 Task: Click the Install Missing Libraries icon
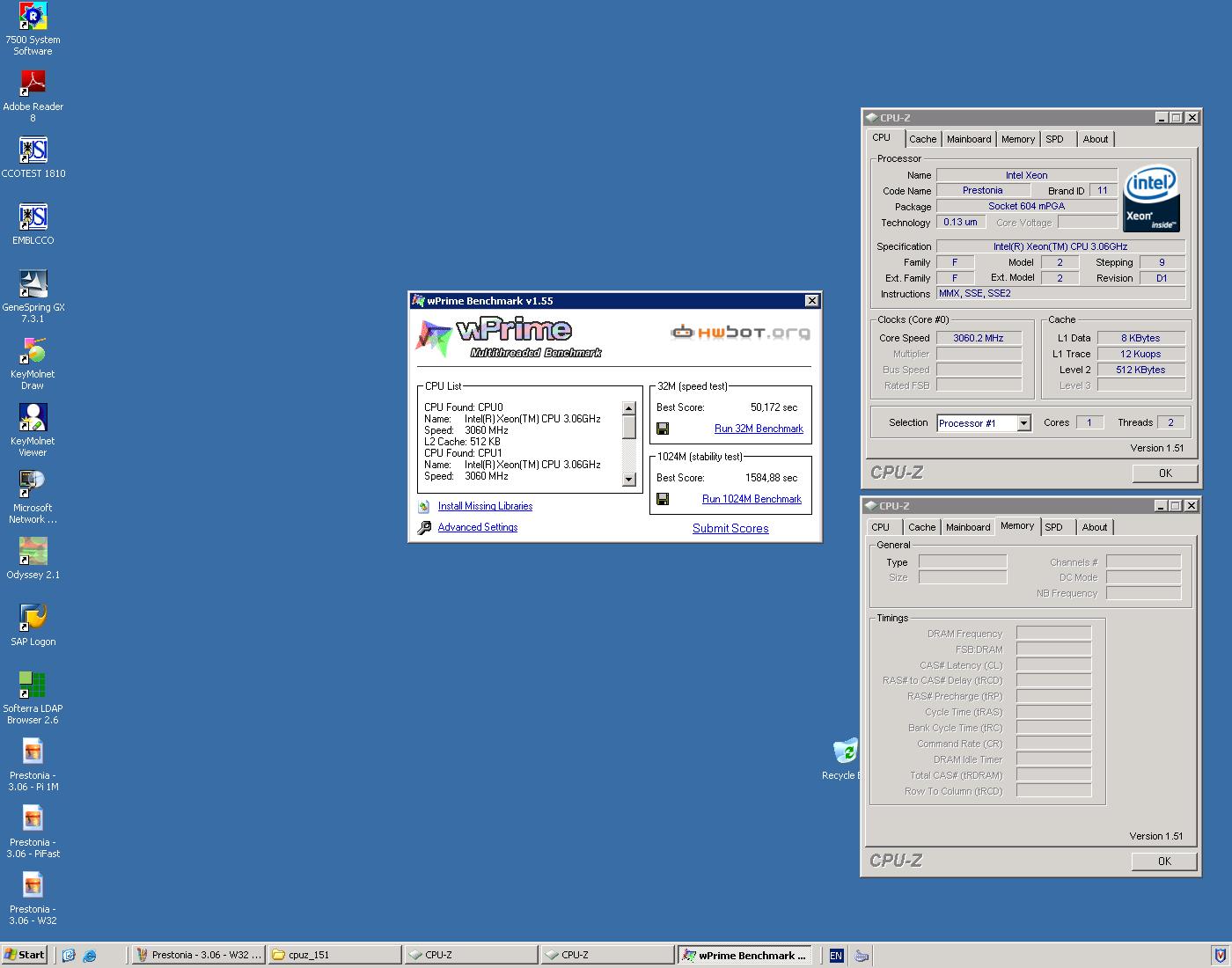(423, 506)
